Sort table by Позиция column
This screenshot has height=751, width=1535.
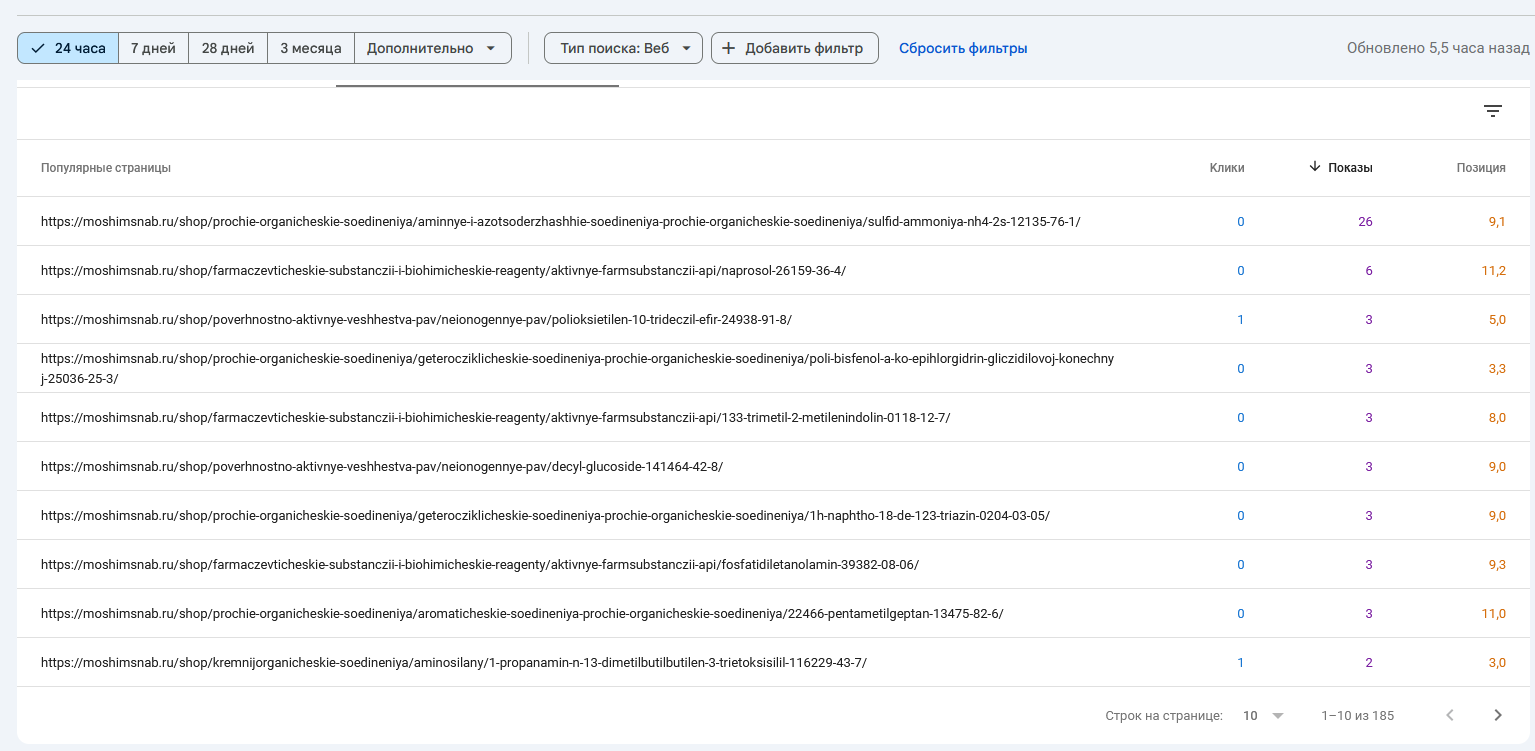tap(1480, 168)
